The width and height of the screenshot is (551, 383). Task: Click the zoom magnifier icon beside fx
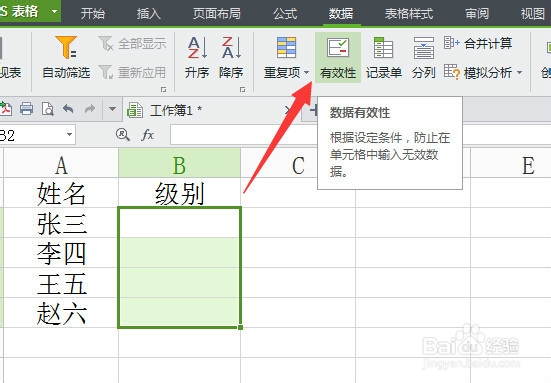click(x=123, y=135)
